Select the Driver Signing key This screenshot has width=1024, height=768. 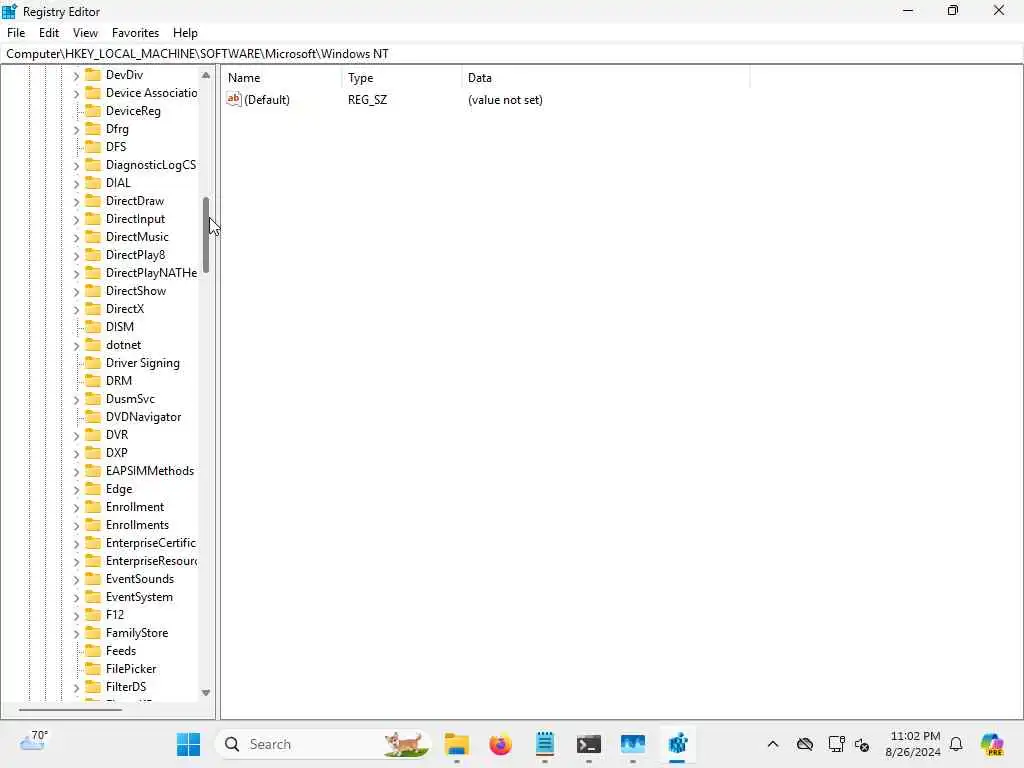tap(142, 362)
